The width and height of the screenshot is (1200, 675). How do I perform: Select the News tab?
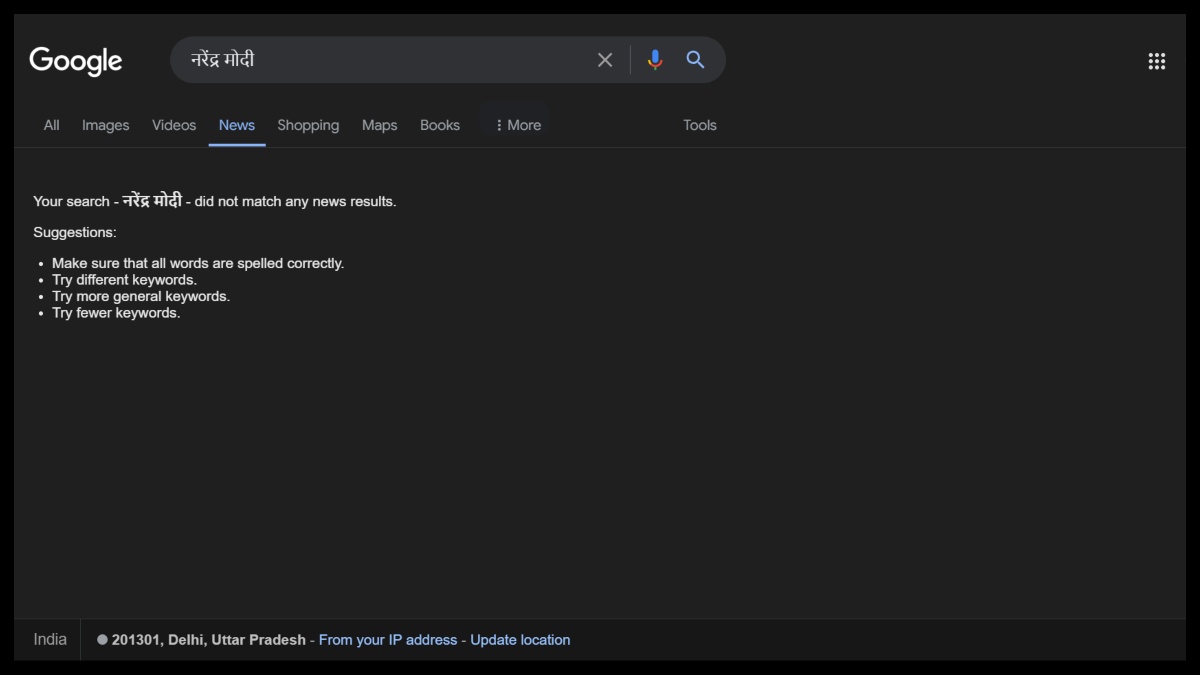pyautogui.click(x=237, y=125)
